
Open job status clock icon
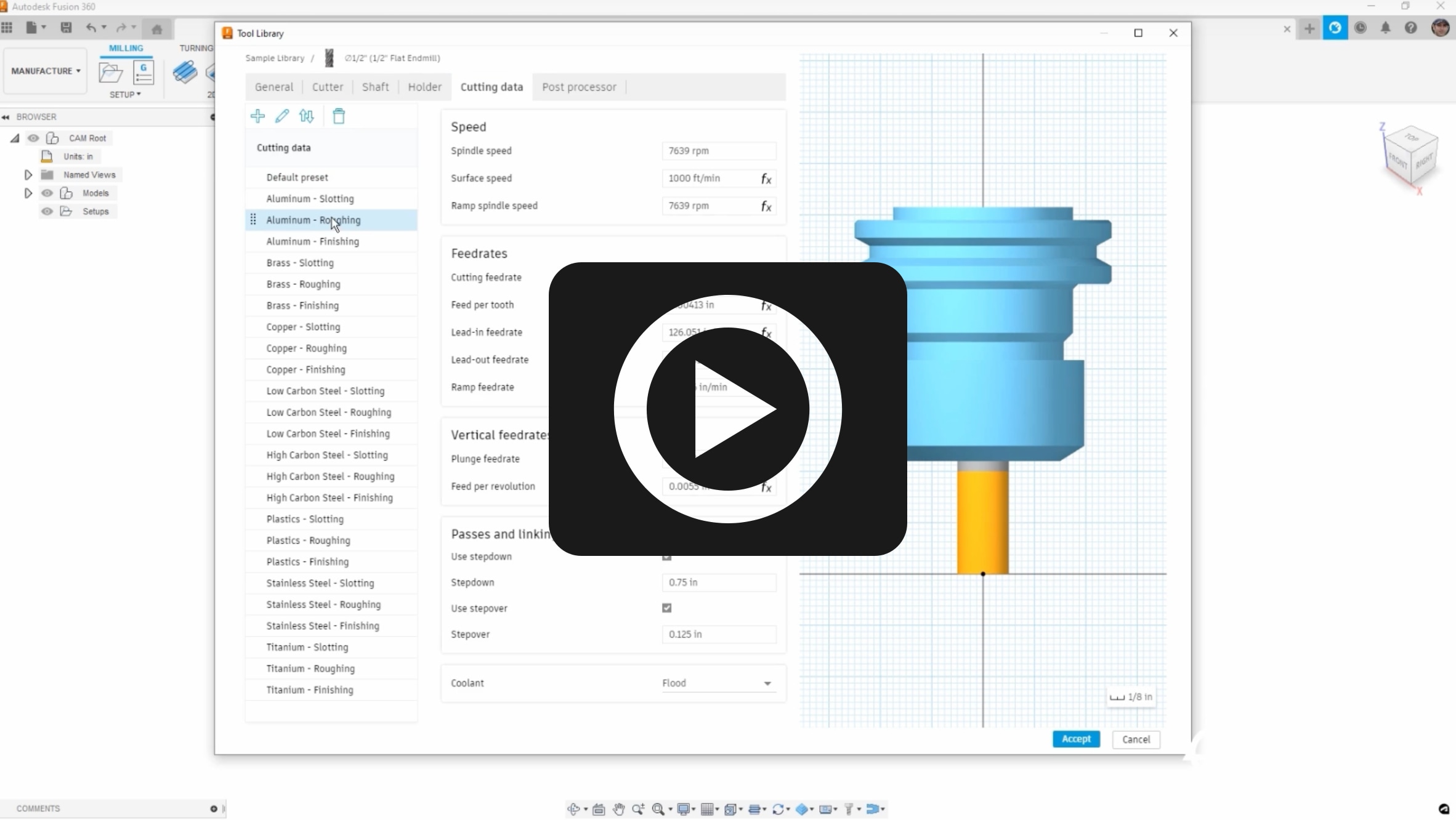[x=1361, y=28]
